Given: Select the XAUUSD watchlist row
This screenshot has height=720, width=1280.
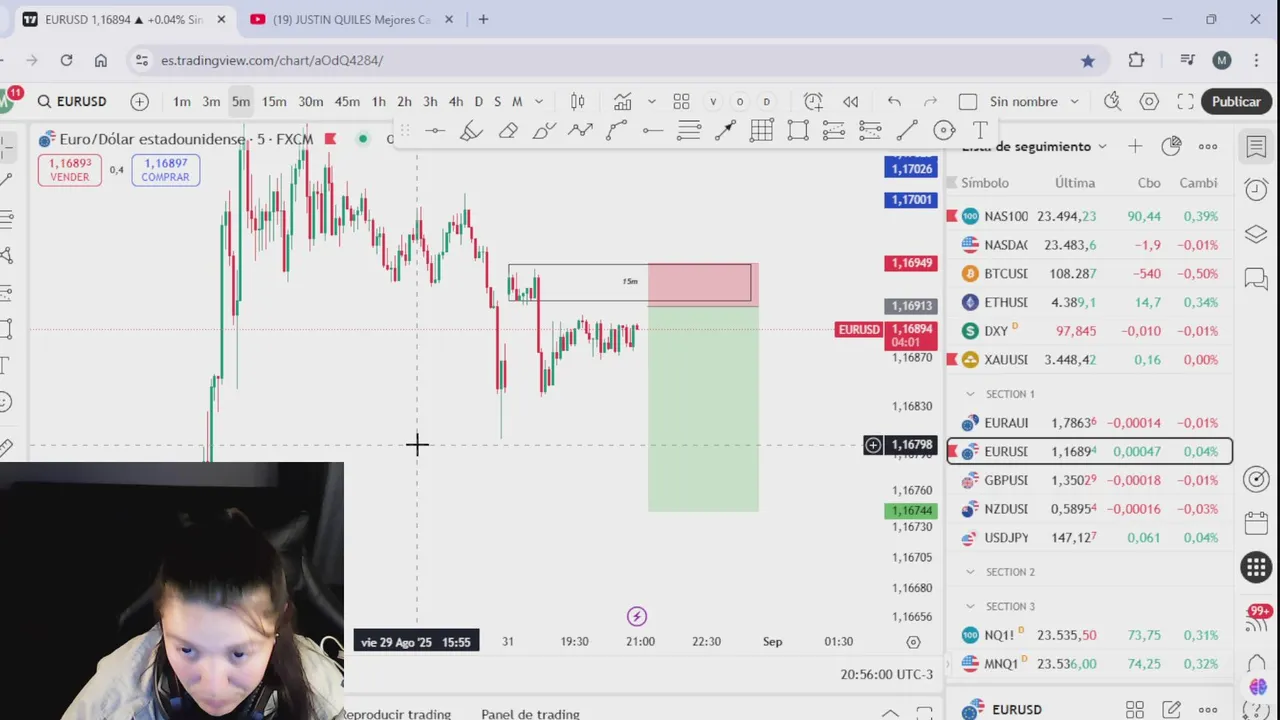Looking at the screenshot, I should pyautogui.click(x=1089, y=359).
